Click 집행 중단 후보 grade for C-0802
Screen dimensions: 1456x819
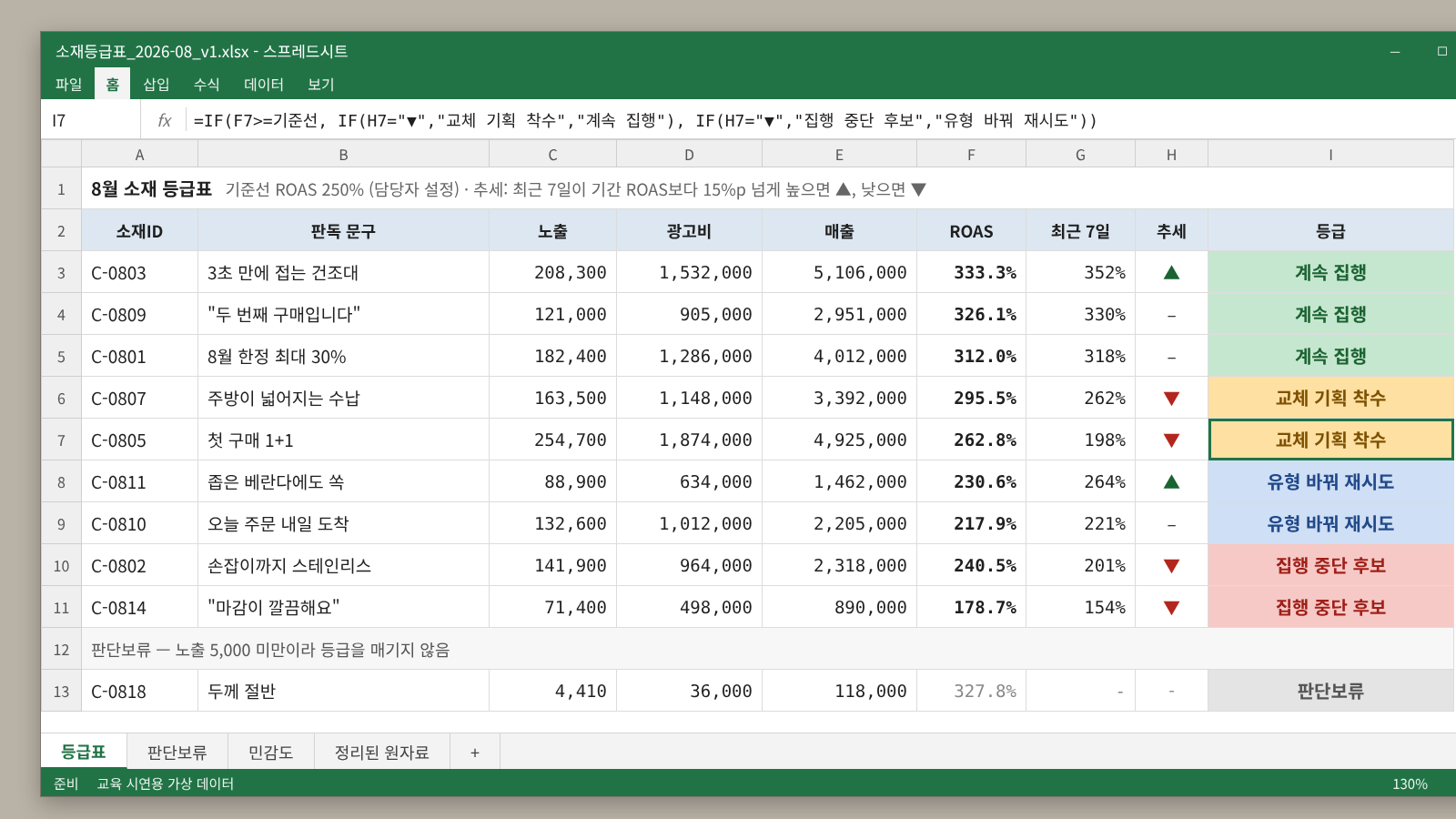coord(1330,566)
